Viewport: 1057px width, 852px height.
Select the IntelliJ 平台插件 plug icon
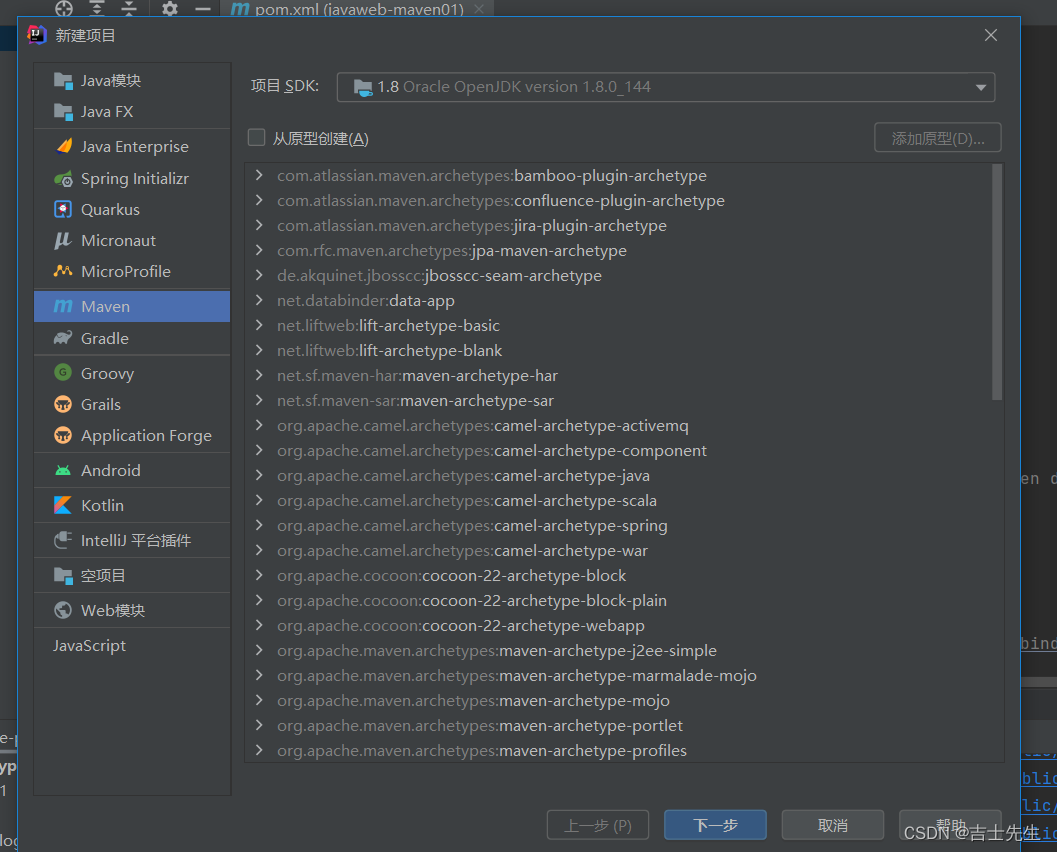click(x=63, y=541)
